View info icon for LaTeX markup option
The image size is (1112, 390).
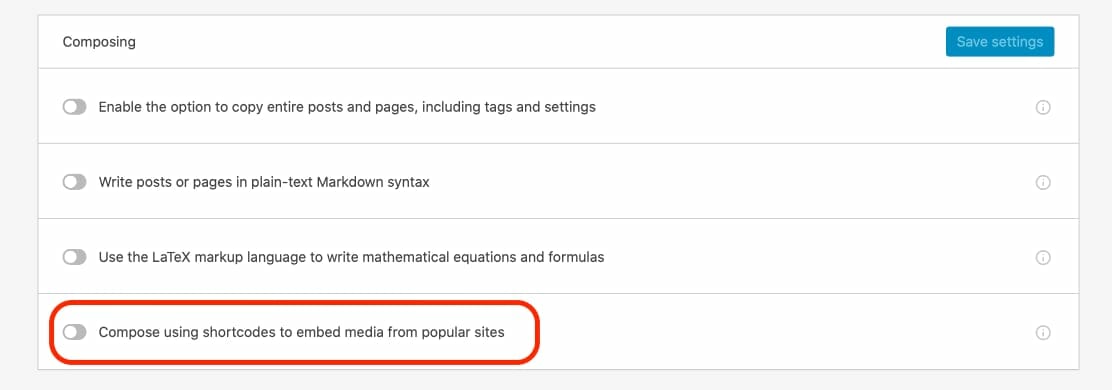pos(1042,257)
